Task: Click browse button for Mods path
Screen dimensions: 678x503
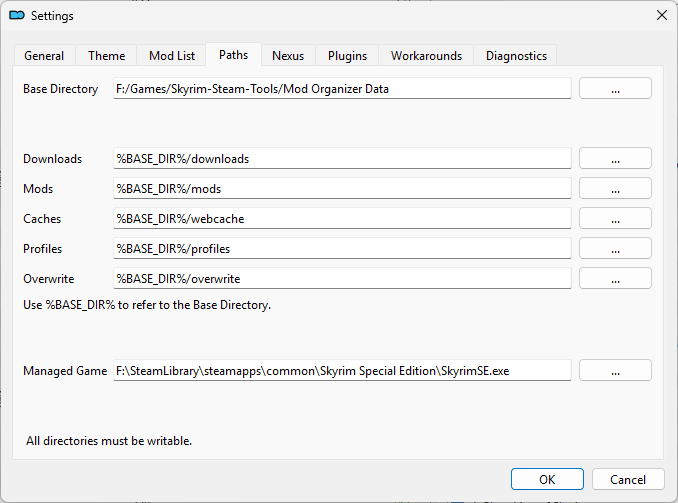Action: coord(615,189)
